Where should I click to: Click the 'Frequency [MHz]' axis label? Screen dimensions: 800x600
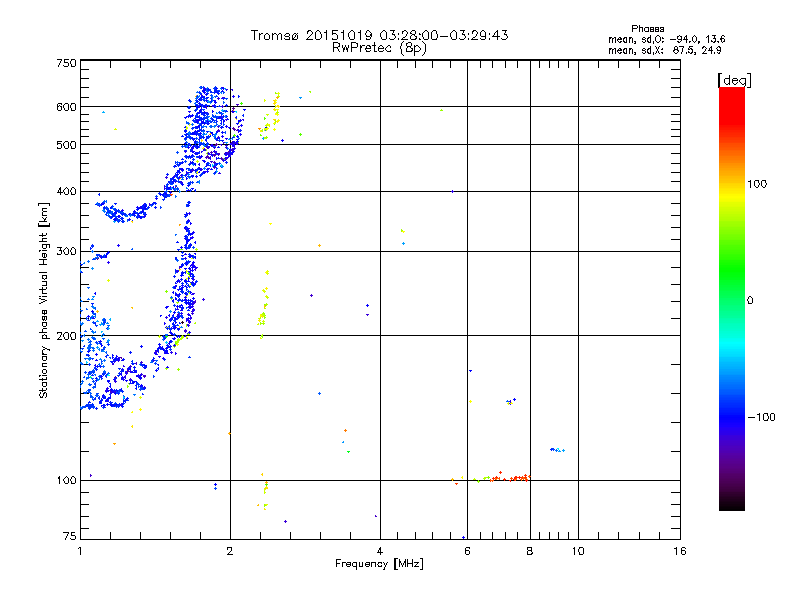click(x=379, y=564)
